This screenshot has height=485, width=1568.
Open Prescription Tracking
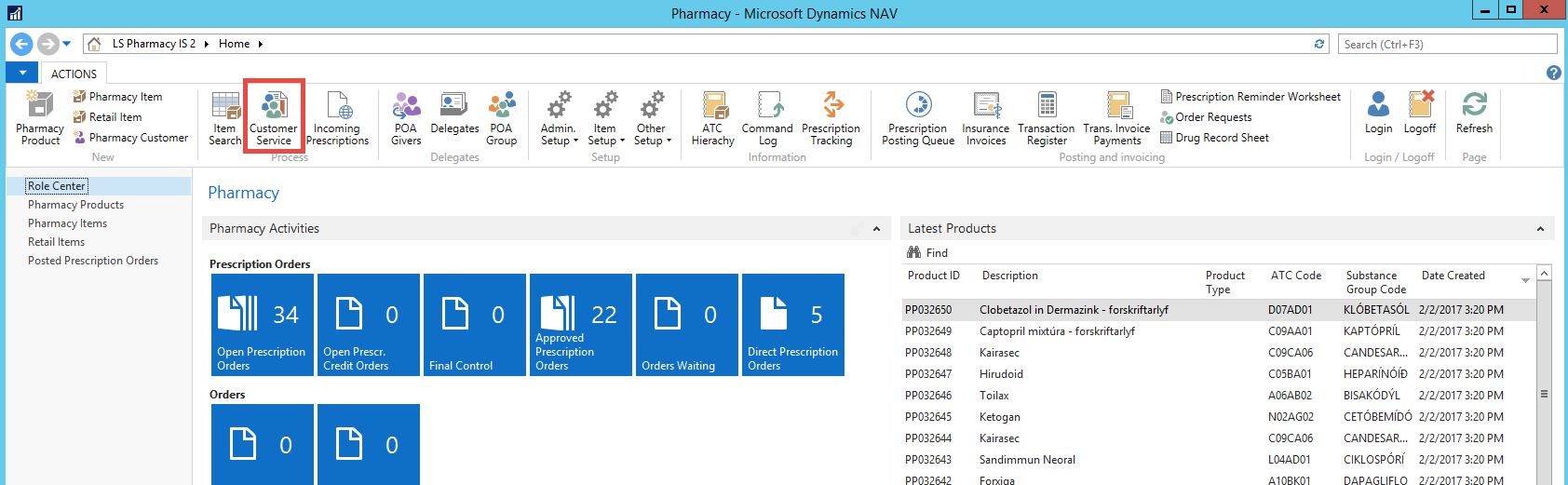(x=831, y=118)
